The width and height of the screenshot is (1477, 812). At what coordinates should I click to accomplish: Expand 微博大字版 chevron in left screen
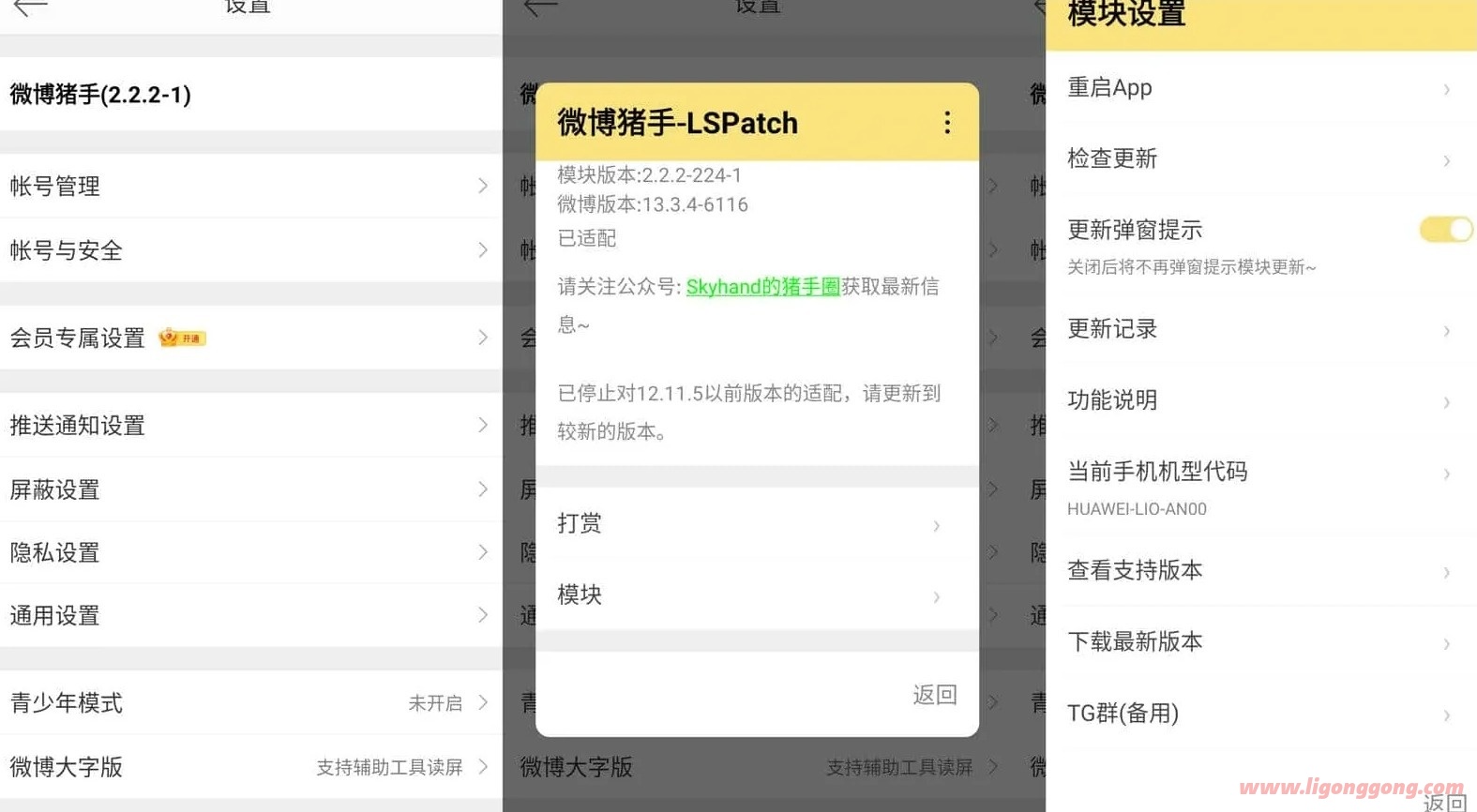tap(483, 766)
